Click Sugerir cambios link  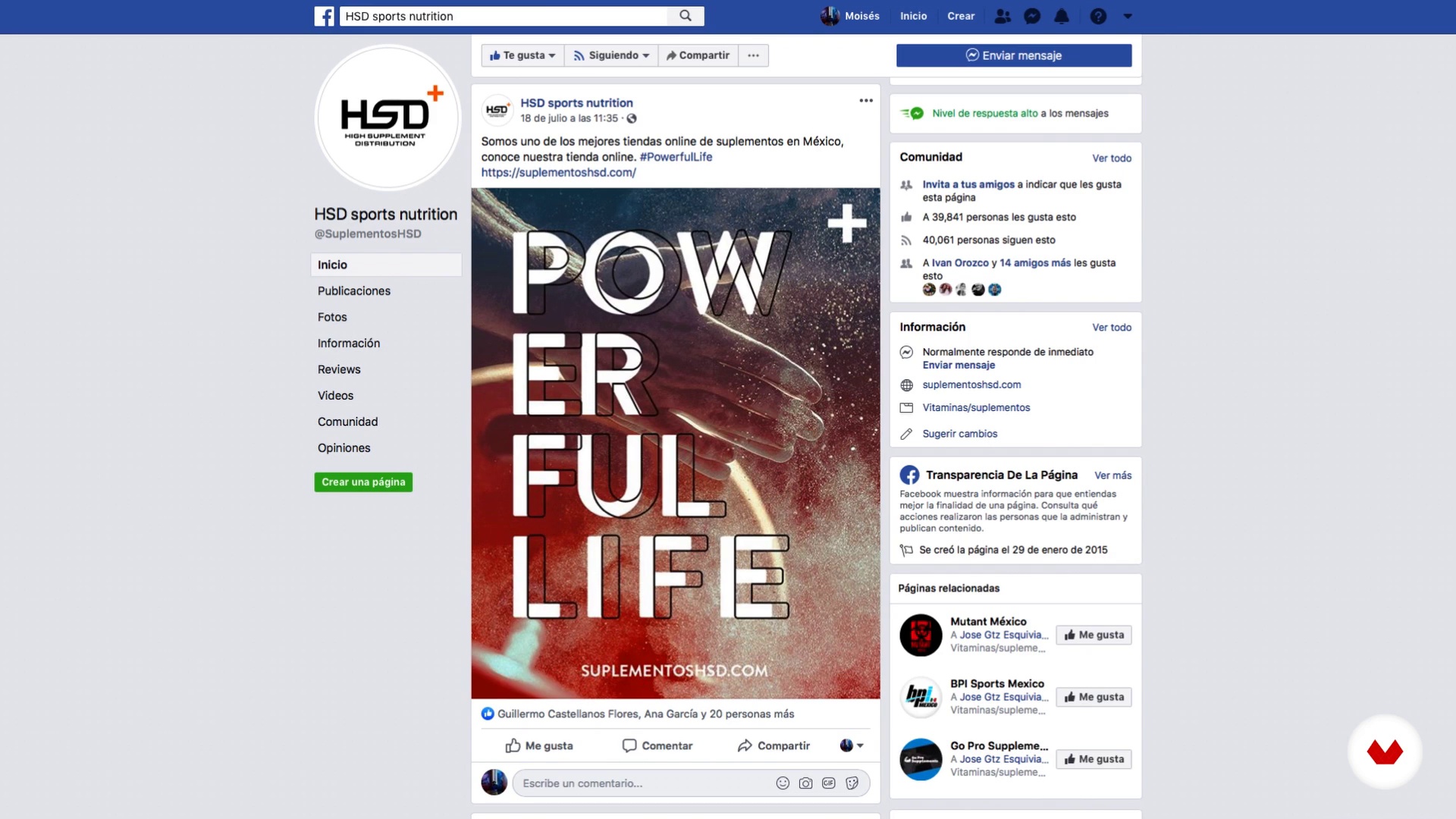[960, 434]
